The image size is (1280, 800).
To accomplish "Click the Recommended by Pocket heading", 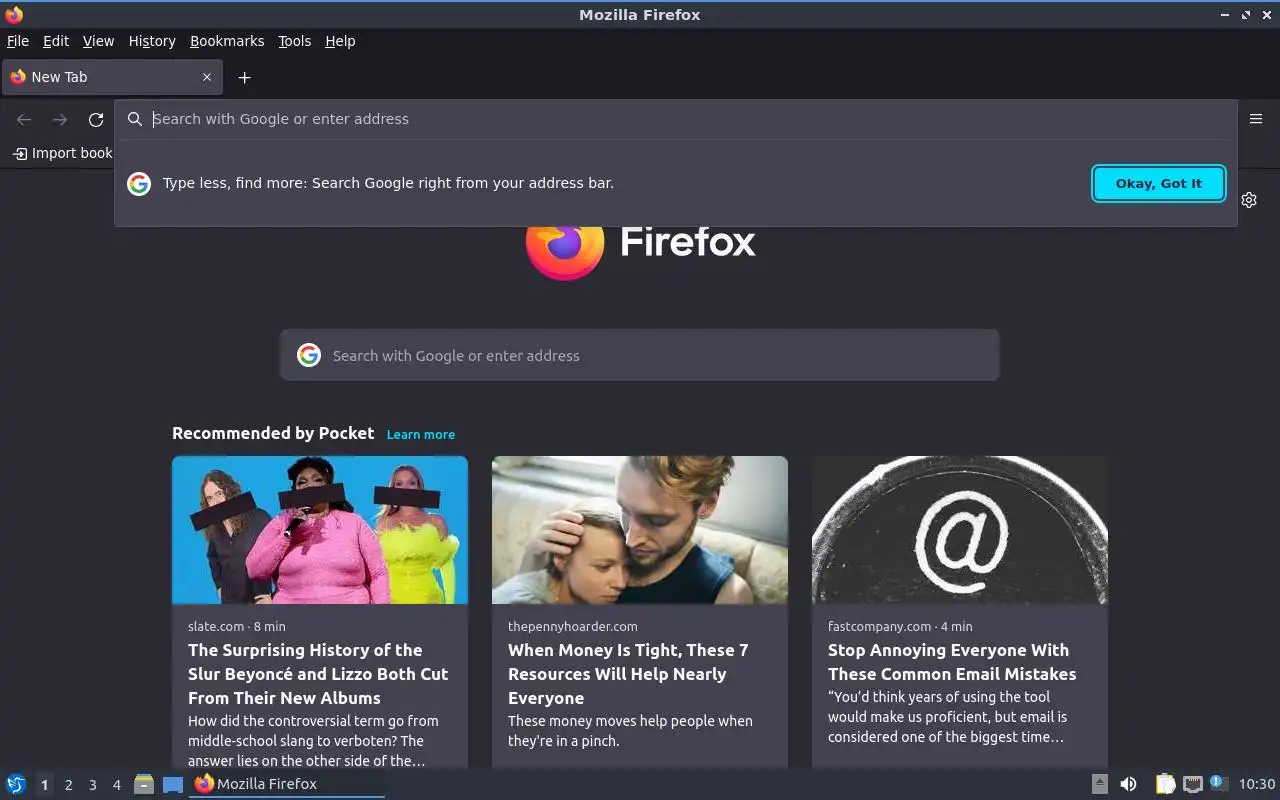I will [x=273, y=433].
